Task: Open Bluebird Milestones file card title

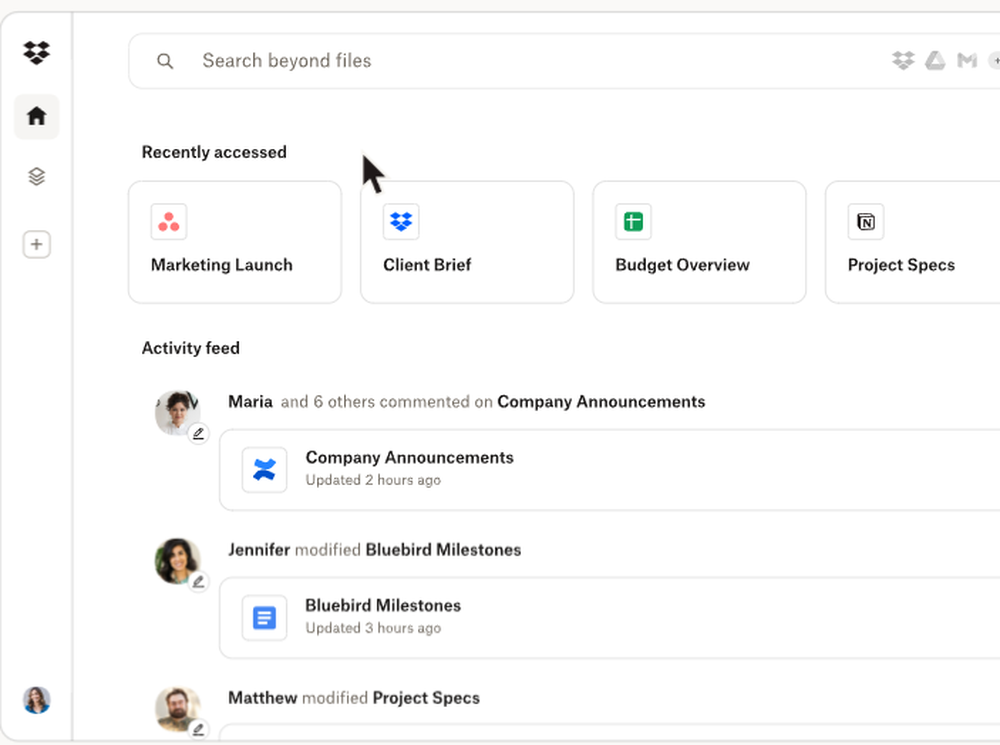Action: [383, 606]
